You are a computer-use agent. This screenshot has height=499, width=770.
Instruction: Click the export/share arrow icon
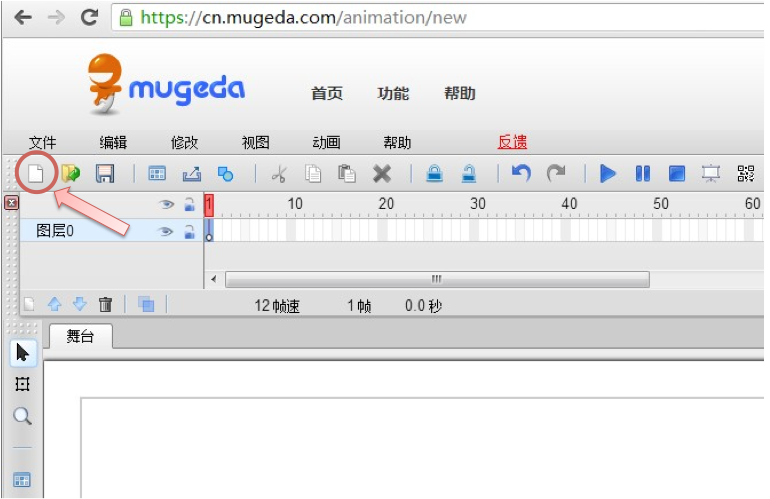click(x=192, y=173)
